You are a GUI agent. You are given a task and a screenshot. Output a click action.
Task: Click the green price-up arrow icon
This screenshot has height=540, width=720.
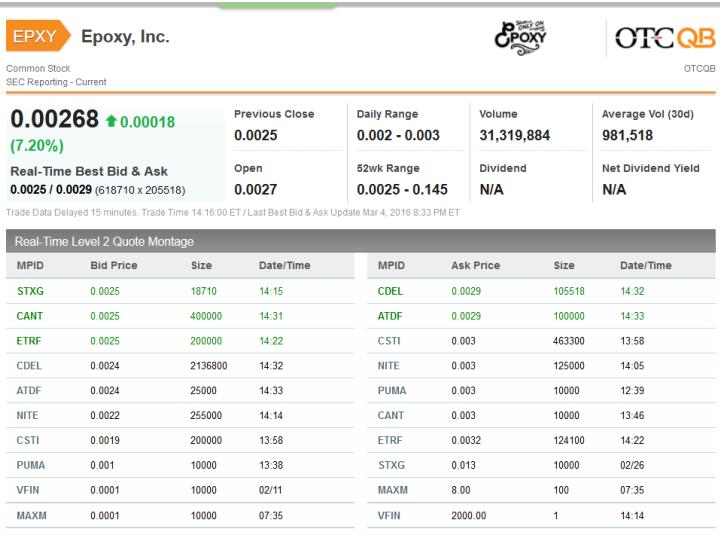(x=111, y=121)
